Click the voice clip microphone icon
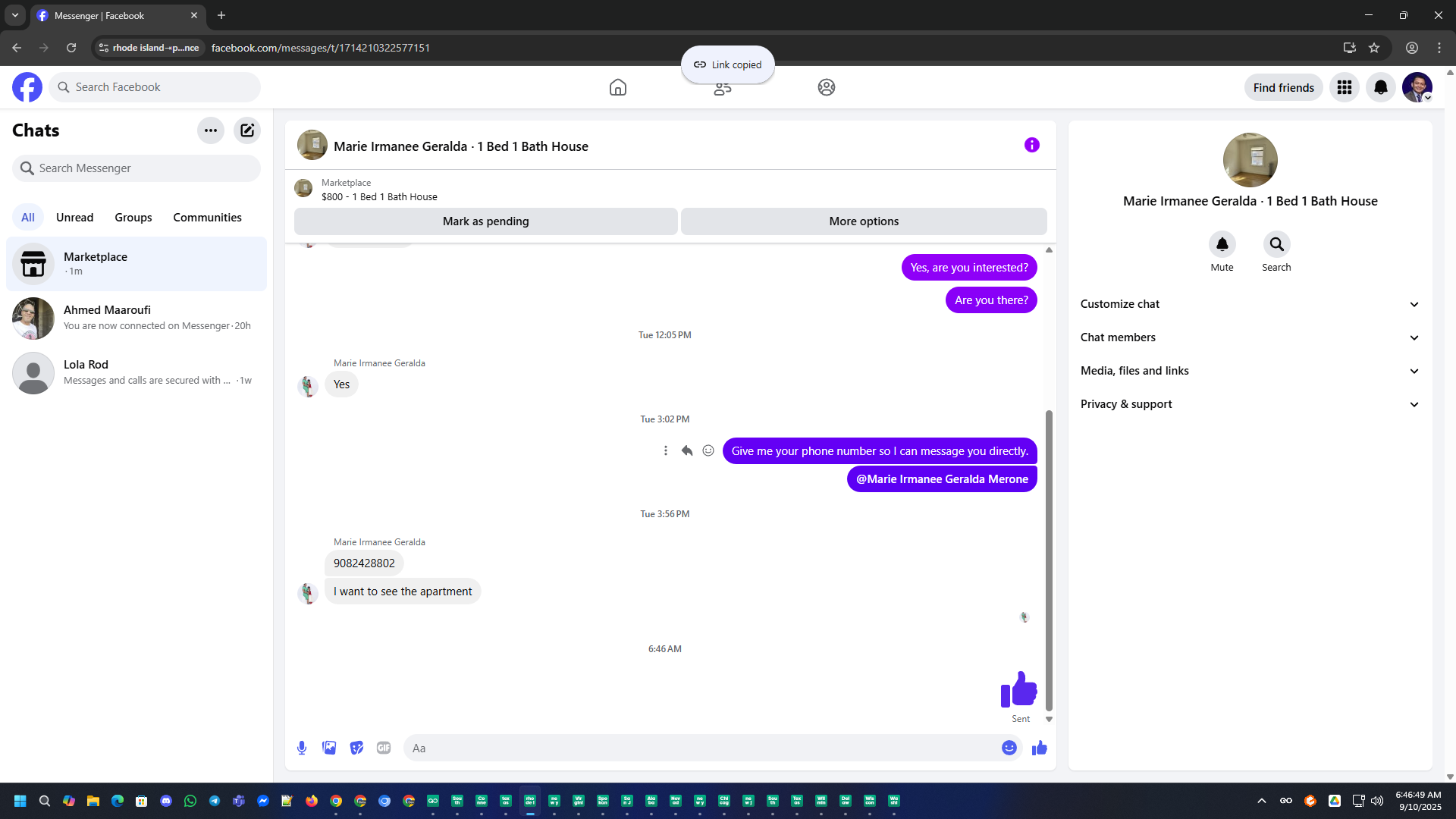This screenshot has width=1456, height=819. coord(302,748)
